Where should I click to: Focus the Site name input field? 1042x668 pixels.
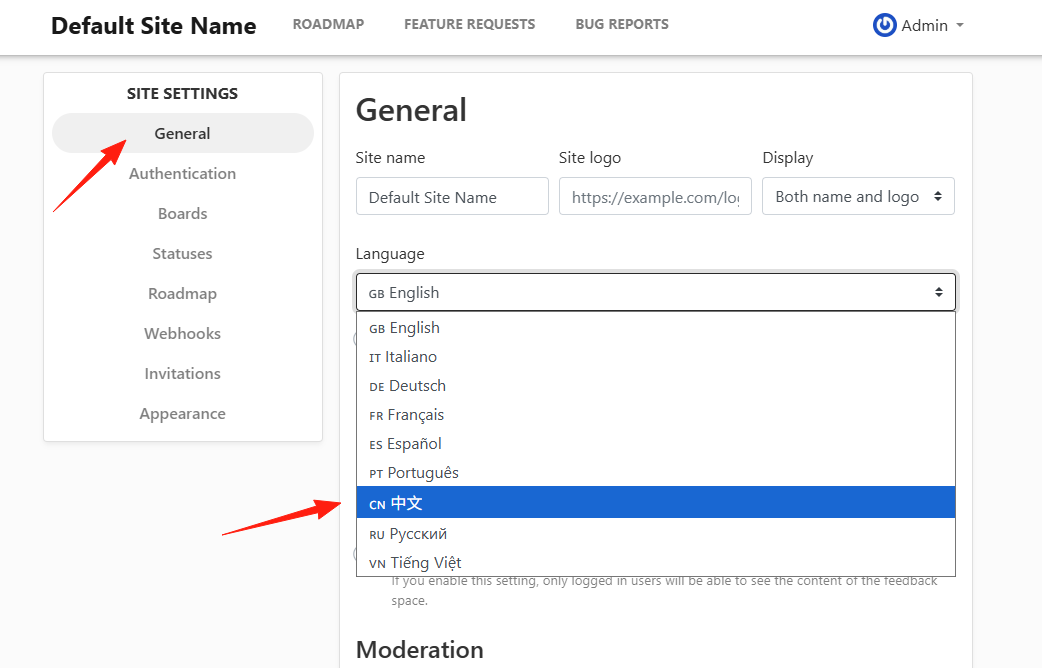click(453, 196)
